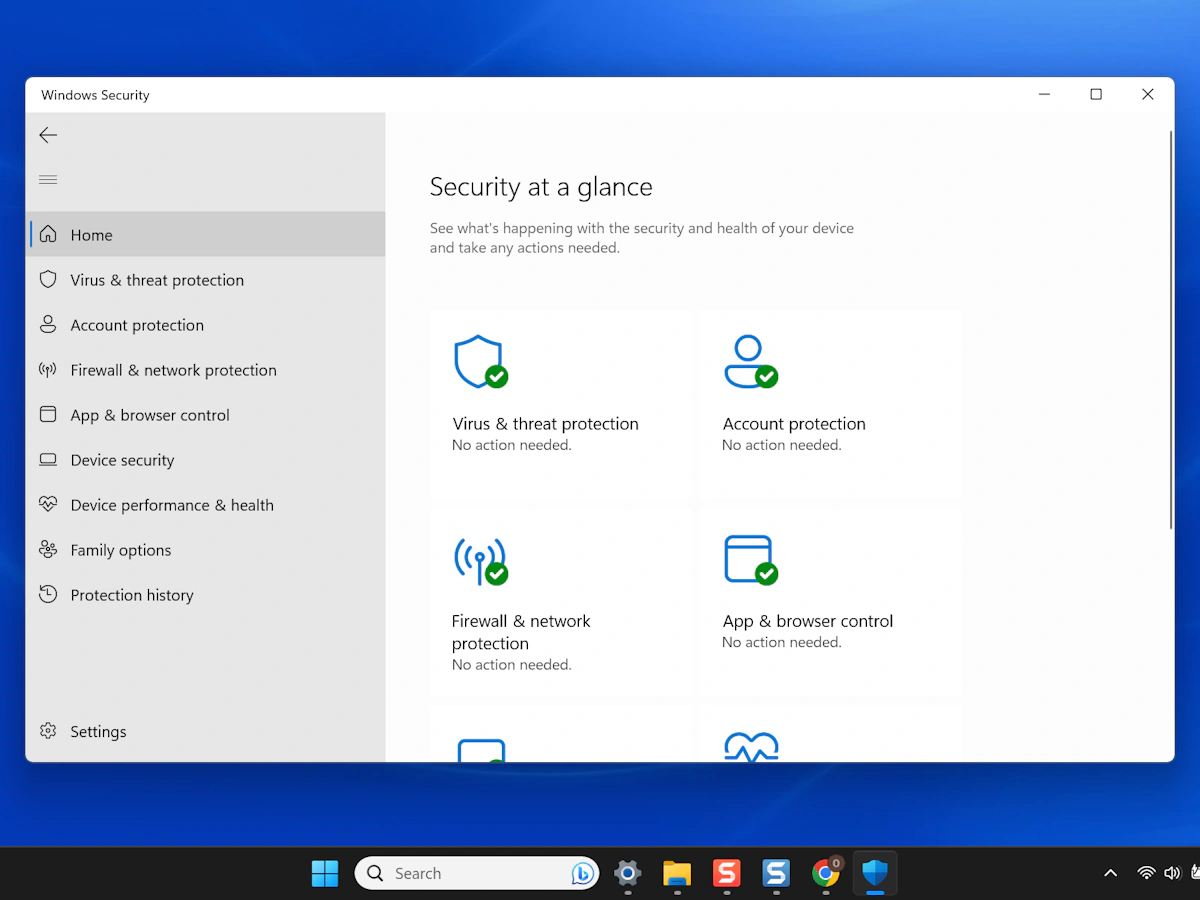Image resolution: width=1200 pixels, height=900 pixels.
Task: Open Account protection from the sidebar
Action: tap(136, 325)
